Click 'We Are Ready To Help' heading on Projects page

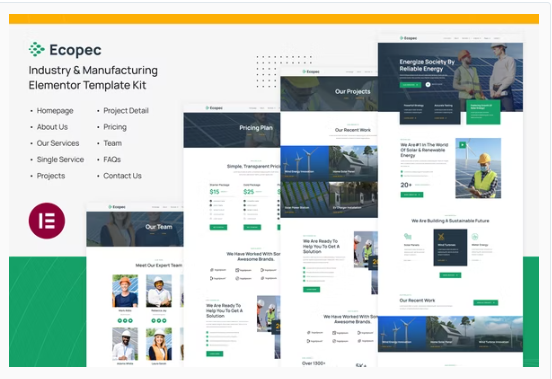321,246
